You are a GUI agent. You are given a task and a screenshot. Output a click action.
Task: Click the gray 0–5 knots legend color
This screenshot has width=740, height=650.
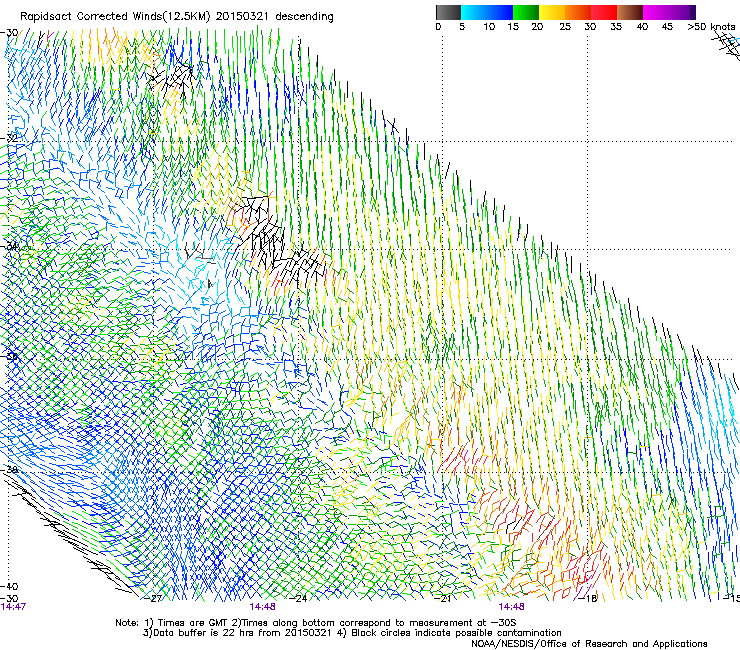(x=448, y=12)
